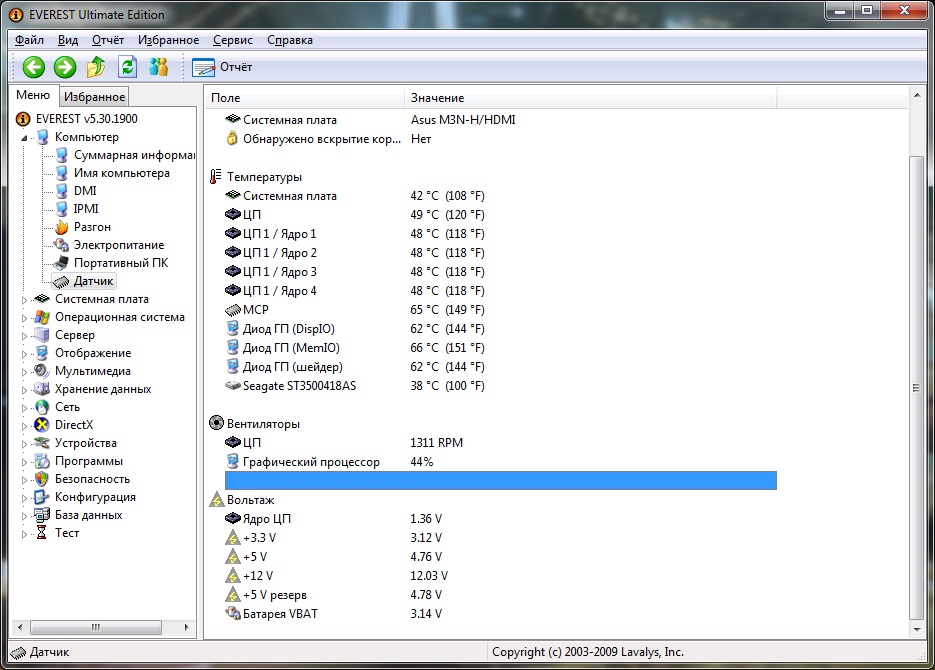Click the hard drive icon beside Seagate ST3500418AS
935x670 pixels.
click(233, 386)
